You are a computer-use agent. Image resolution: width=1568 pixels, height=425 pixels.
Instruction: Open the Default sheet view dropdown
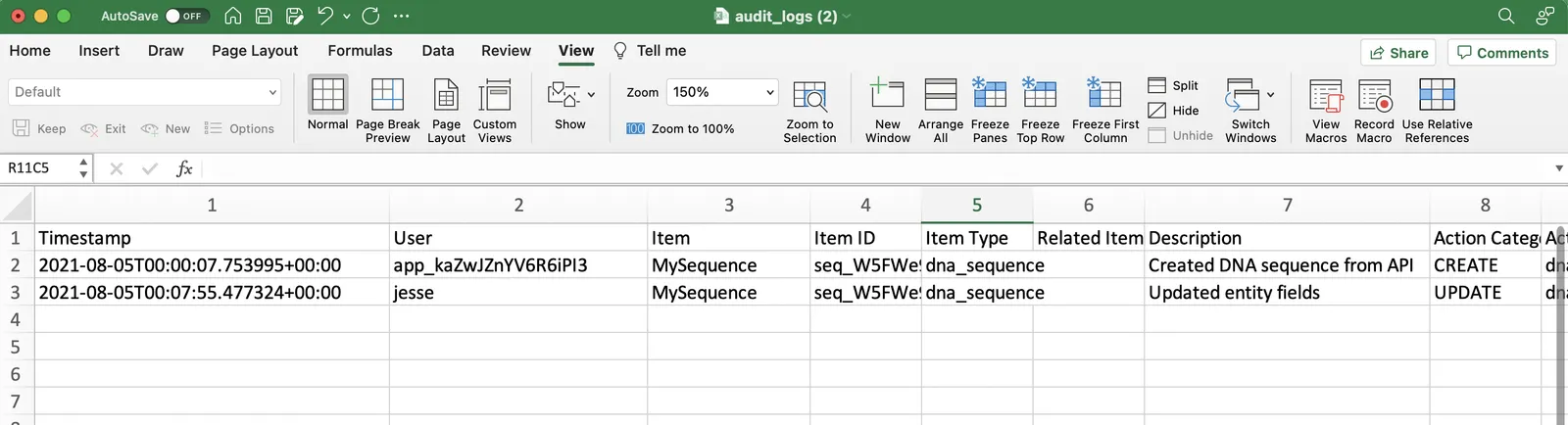(145, 92)
